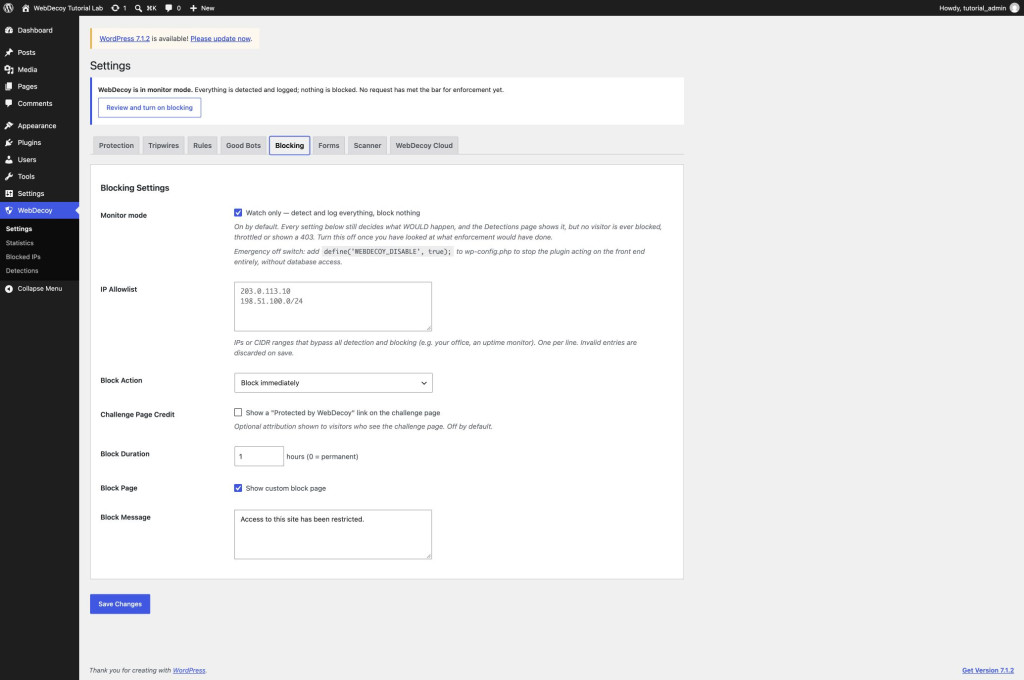Click the Users person icon
The height and width of the screenshot is (680, 1024).
[x=9, y=159]
